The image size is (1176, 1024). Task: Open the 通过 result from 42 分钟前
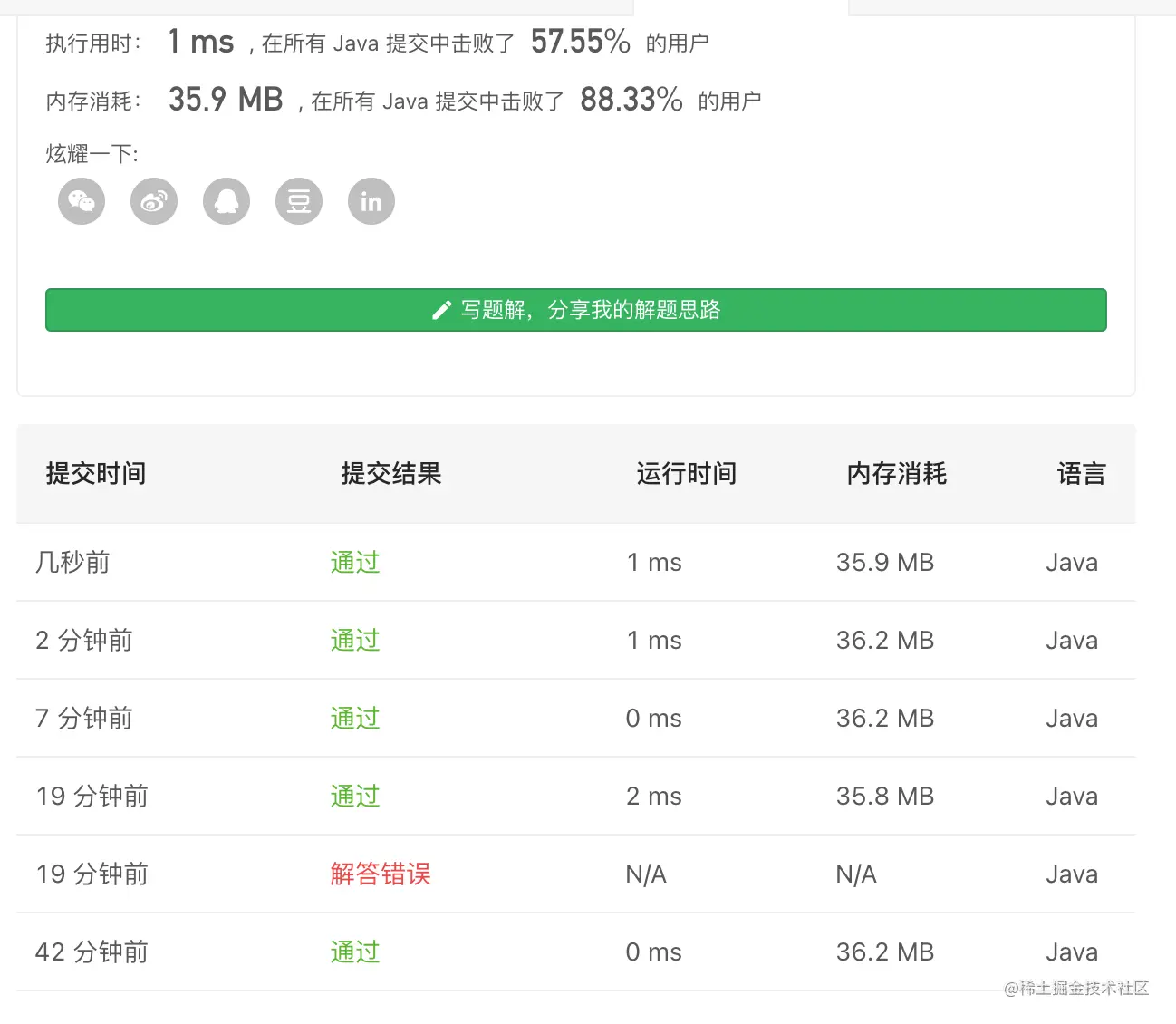(x=354, y=952)
